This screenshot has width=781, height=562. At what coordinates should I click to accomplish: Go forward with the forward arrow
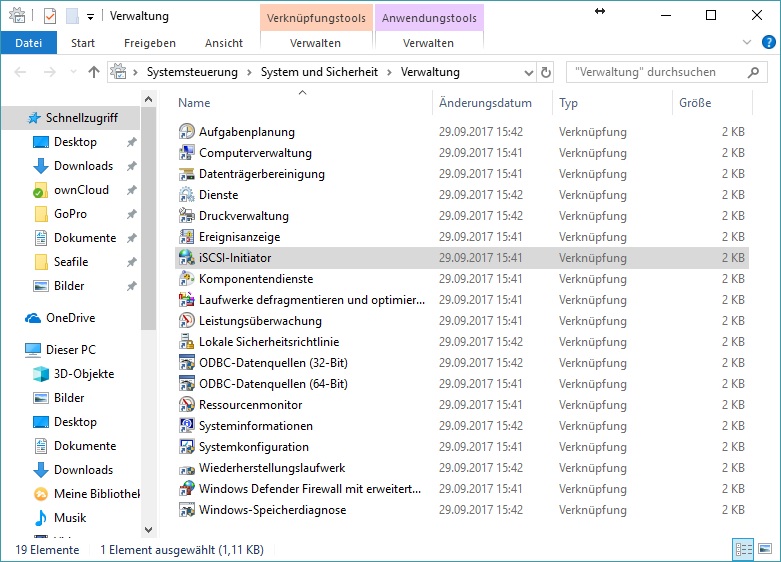49,72
